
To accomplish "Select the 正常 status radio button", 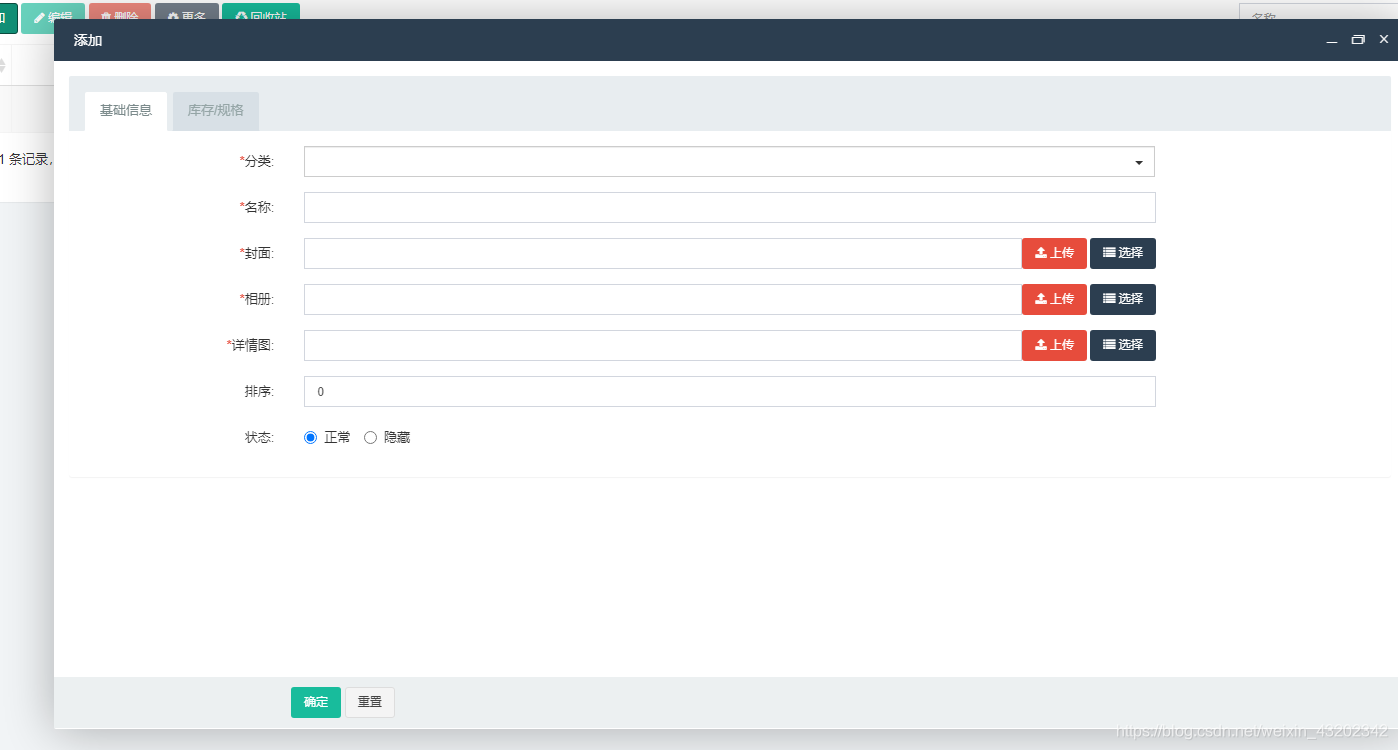I will tap(310, 438).
